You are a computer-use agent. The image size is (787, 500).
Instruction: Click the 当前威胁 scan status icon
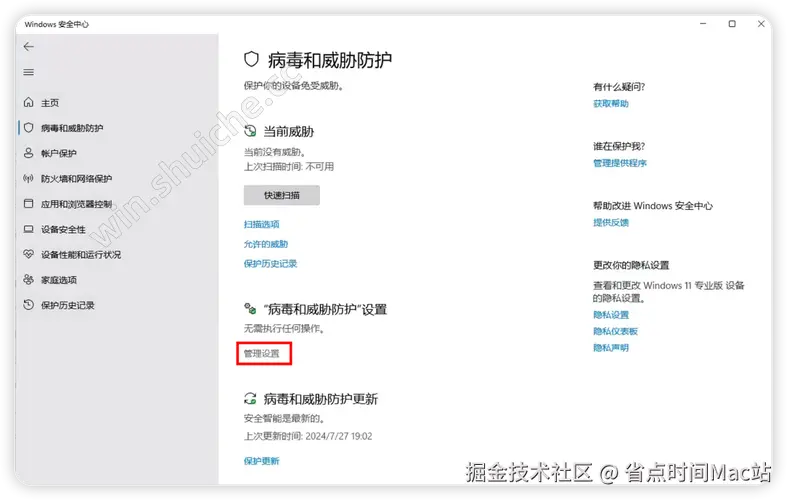tap(250, 132)
